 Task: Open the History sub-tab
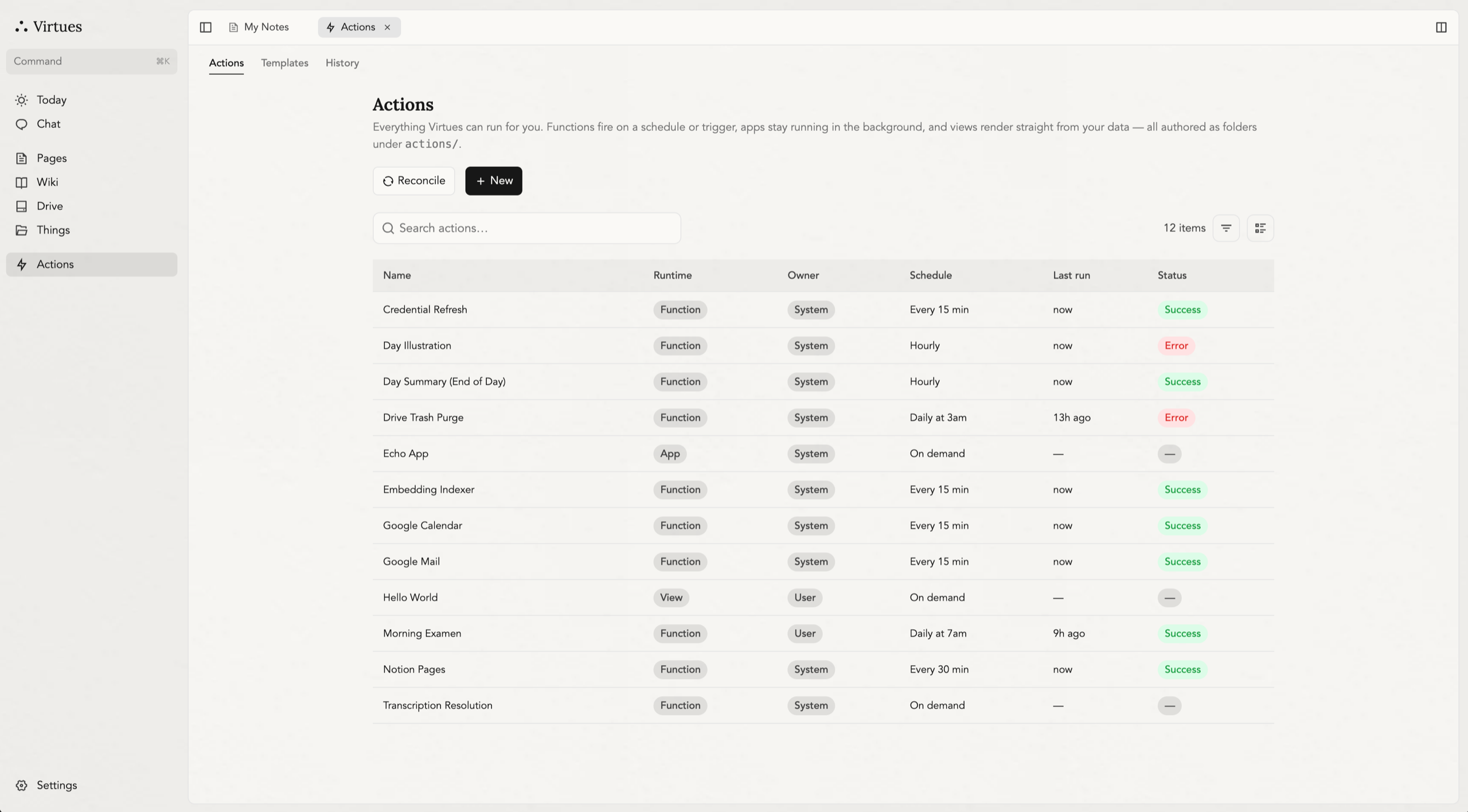click(342, 63)
